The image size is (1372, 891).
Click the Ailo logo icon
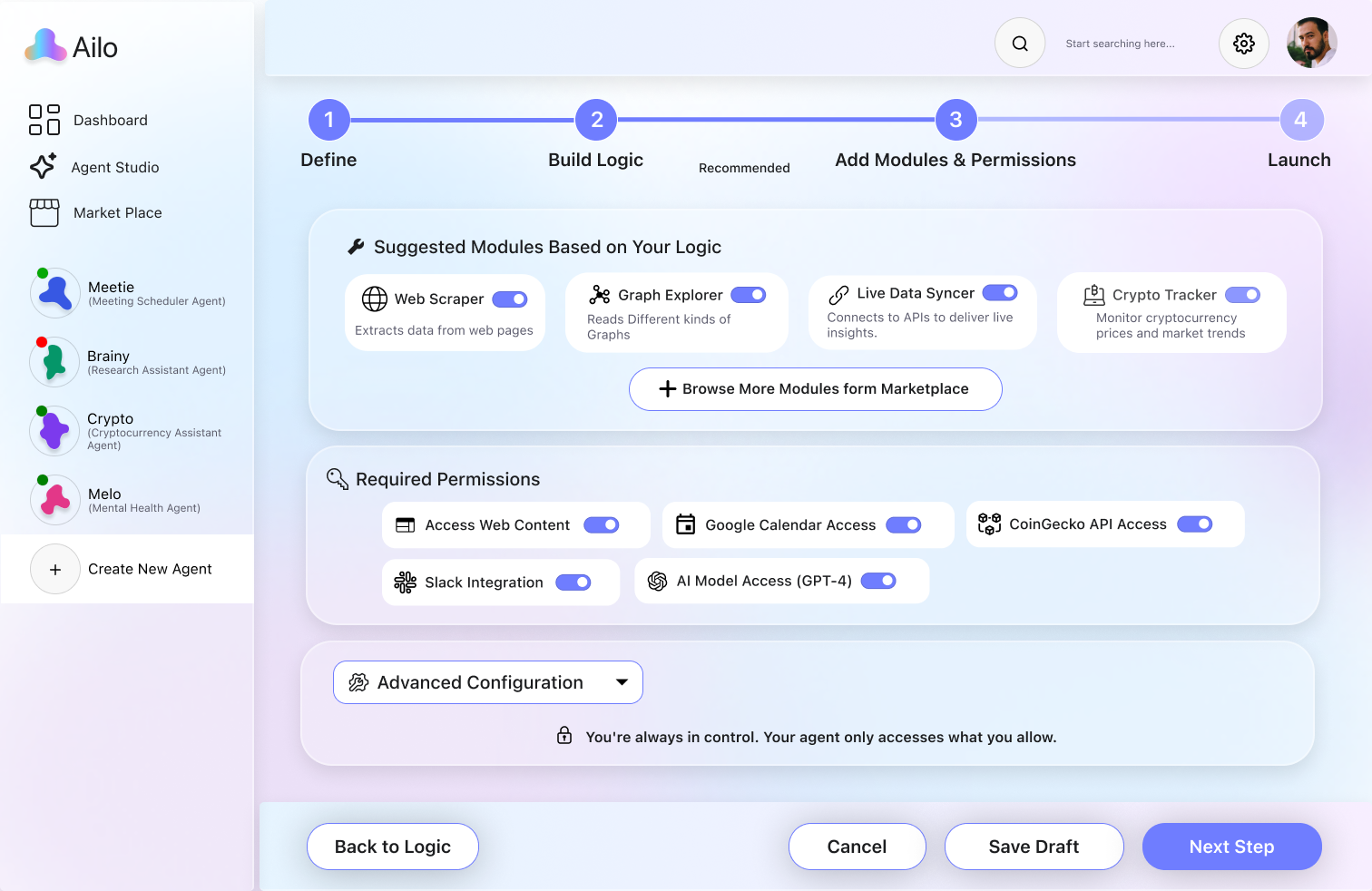[45, 46]
